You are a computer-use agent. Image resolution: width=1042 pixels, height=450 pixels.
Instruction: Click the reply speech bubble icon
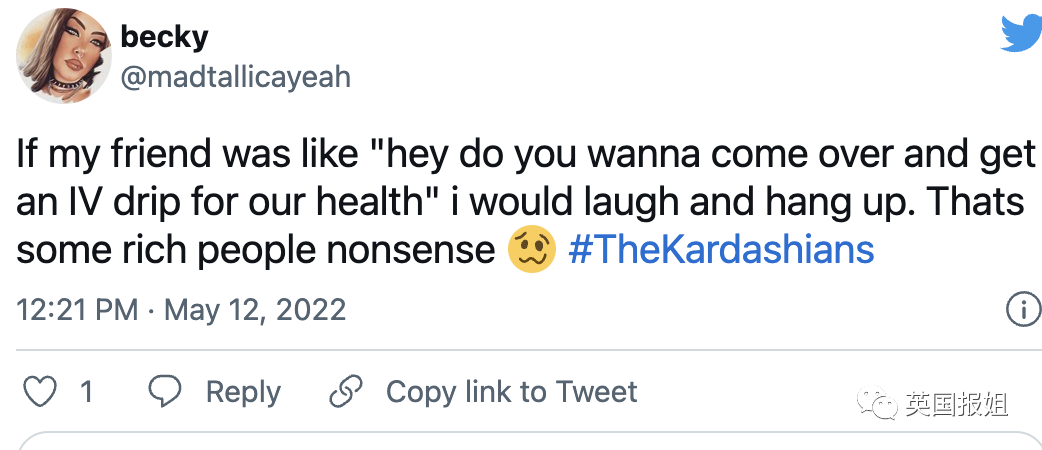[x=163, y=392]
